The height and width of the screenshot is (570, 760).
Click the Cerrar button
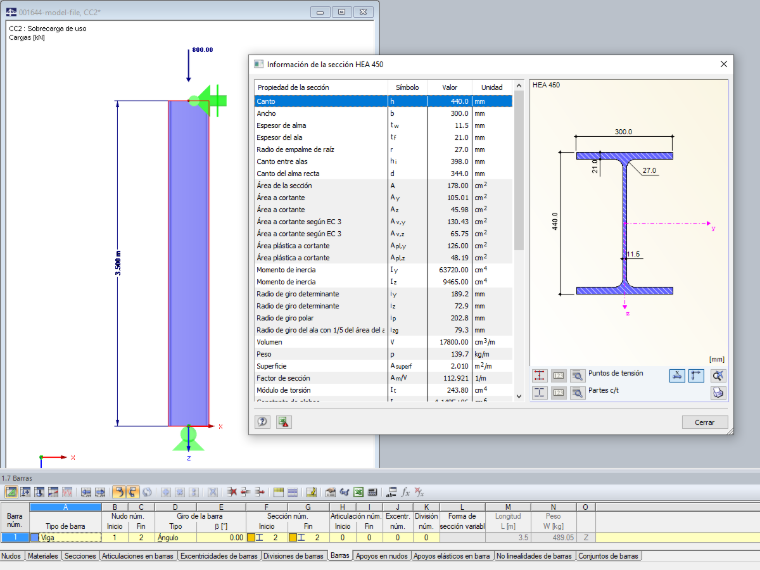(704, 422)
